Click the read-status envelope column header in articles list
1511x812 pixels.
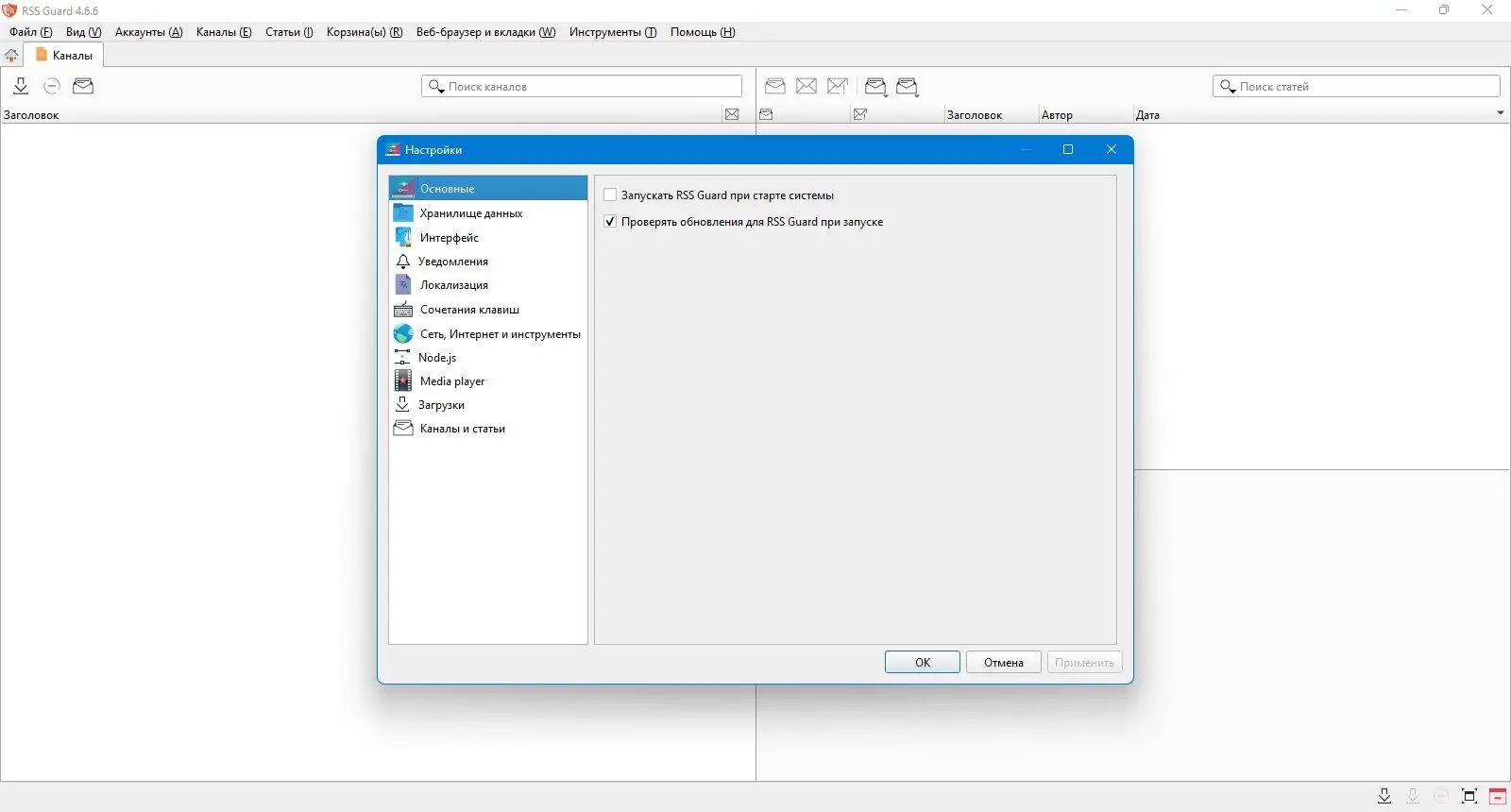click(766, 114)
